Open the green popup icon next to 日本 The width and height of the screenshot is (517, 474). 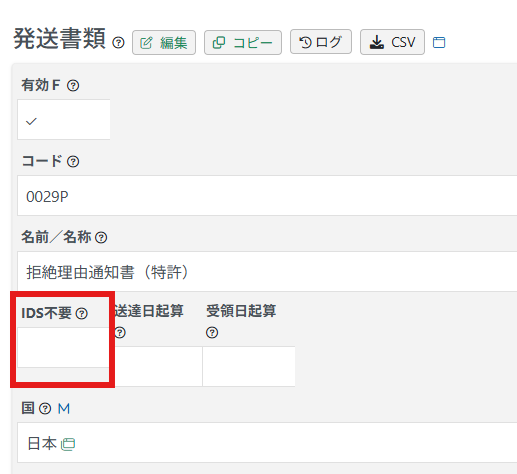tap(68, 444)
